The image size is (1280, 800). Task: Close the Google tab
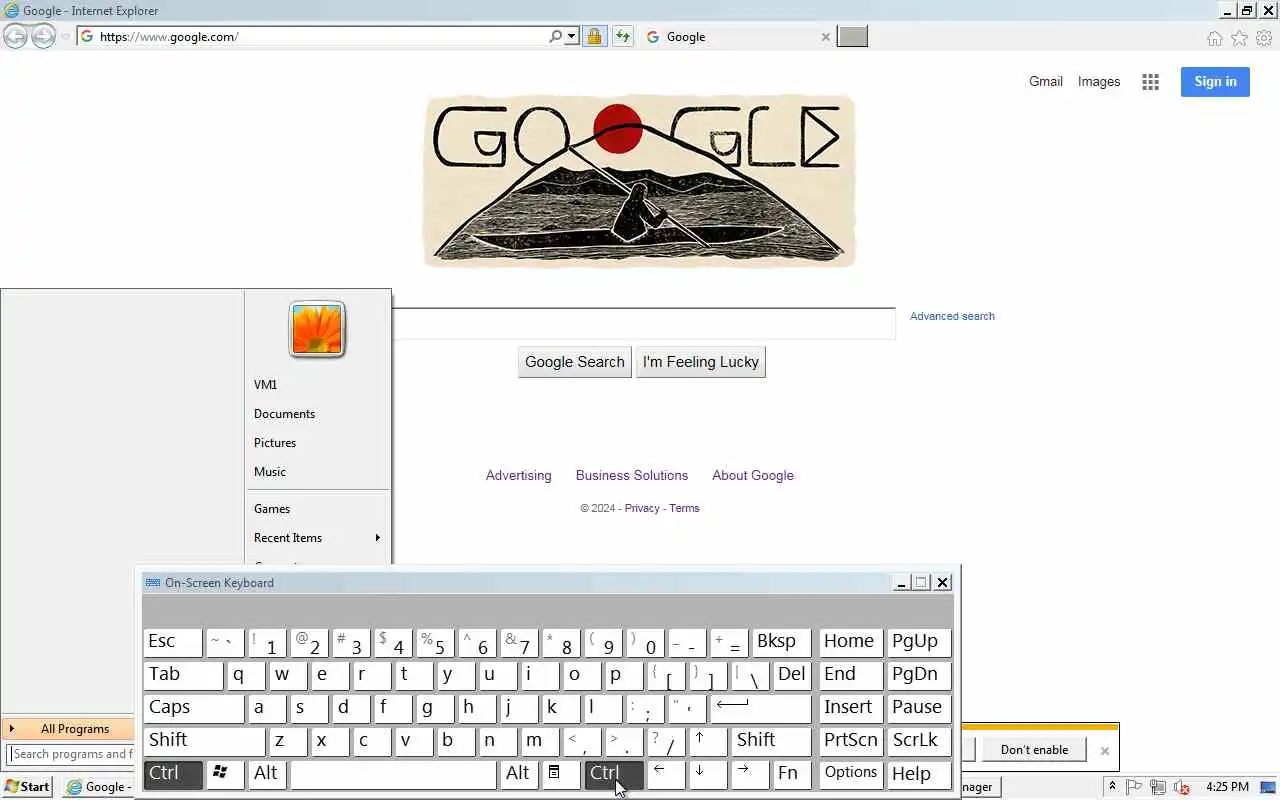tap(825, 37)
